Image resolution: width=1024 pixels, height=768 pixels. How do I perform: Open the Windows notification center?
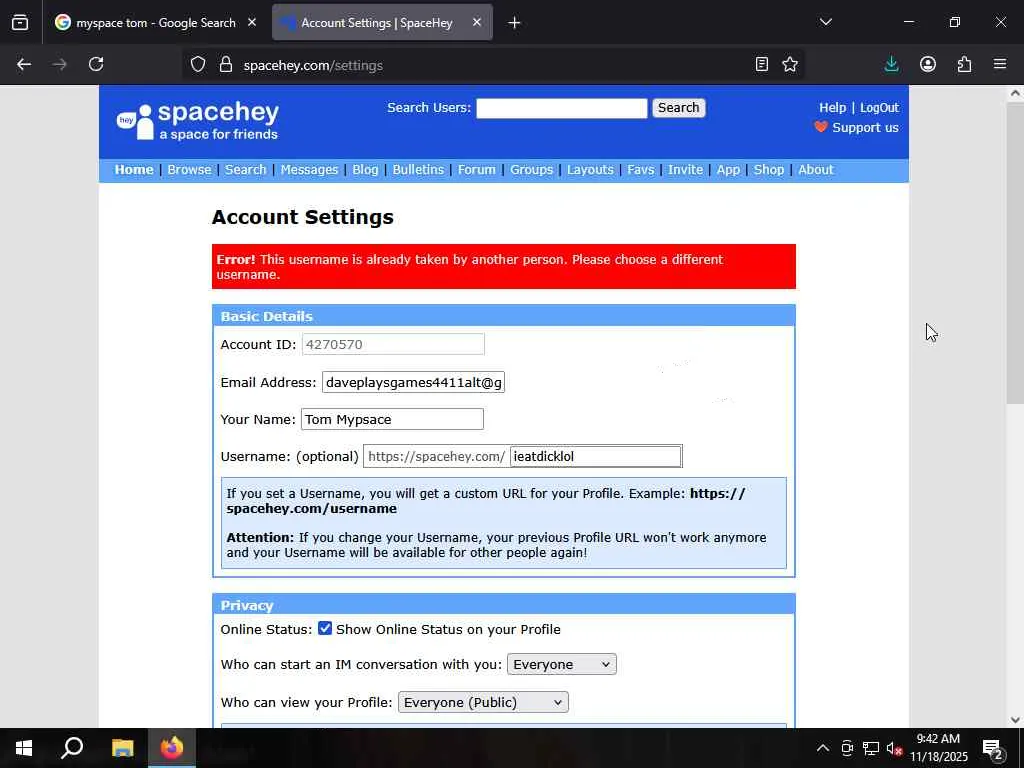993,748
